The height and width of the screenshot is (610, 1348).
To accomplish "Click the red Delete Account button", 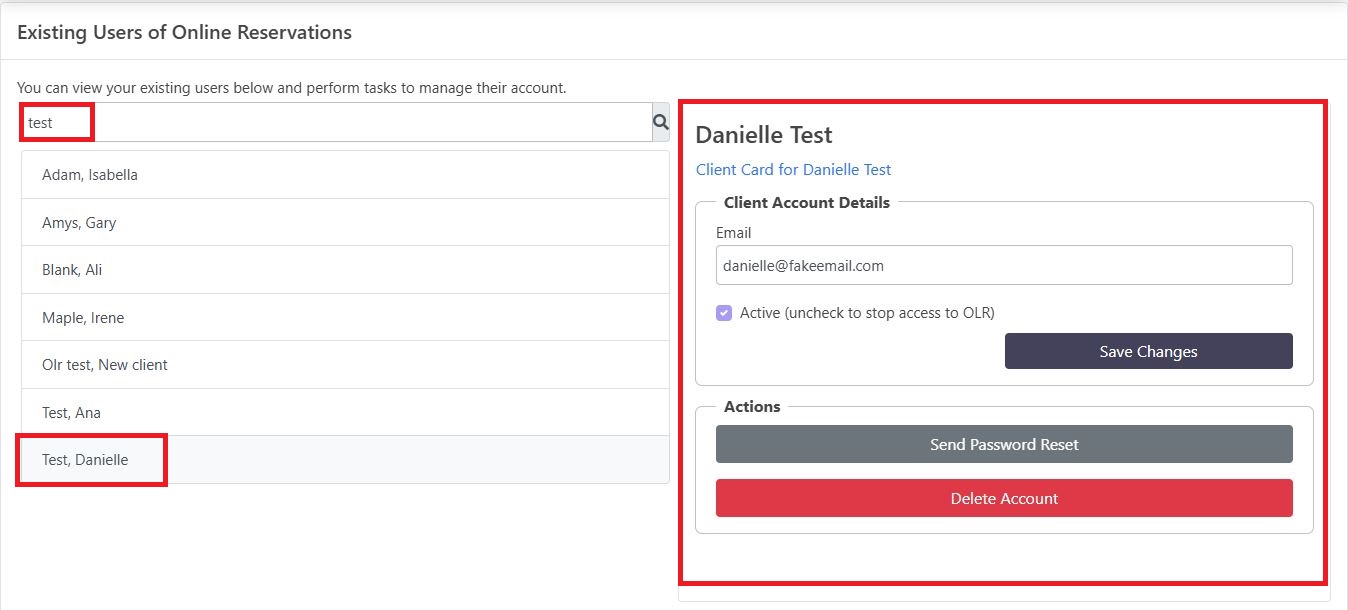I will (x=1003, y=498).
